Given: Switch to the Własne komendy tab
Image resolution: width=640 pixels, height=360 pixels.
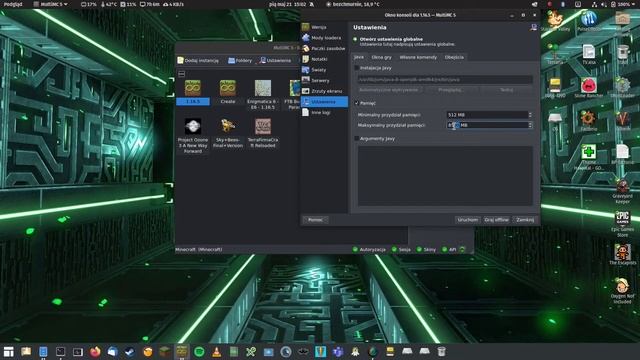Looking at the screenshot, I should pos(418,57).
